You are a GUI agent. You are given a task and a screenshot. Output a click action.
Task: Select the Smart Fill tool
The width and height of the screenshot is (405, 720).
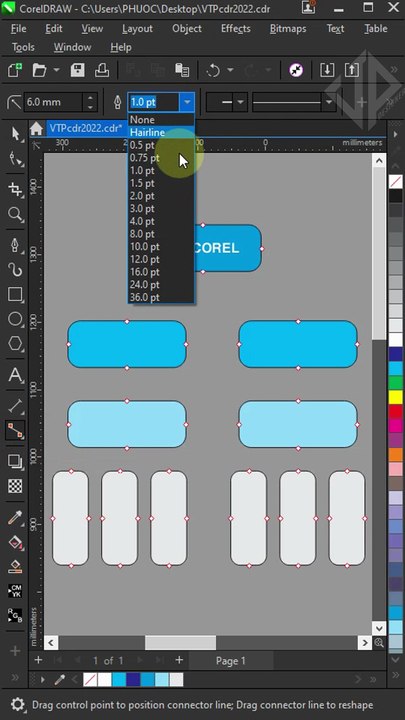click(x=16, y=566)
